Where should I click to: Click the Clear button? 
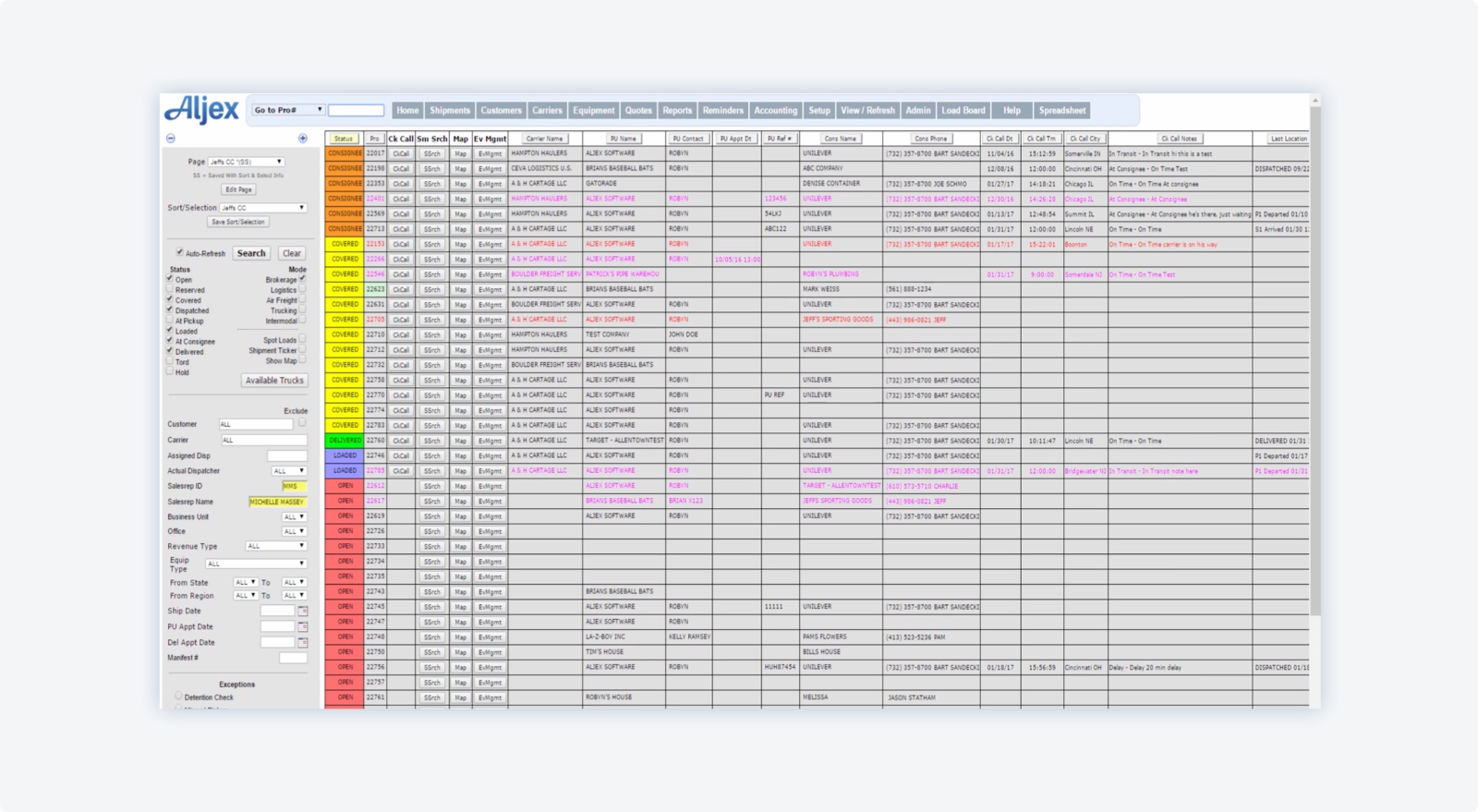point(292,253)
